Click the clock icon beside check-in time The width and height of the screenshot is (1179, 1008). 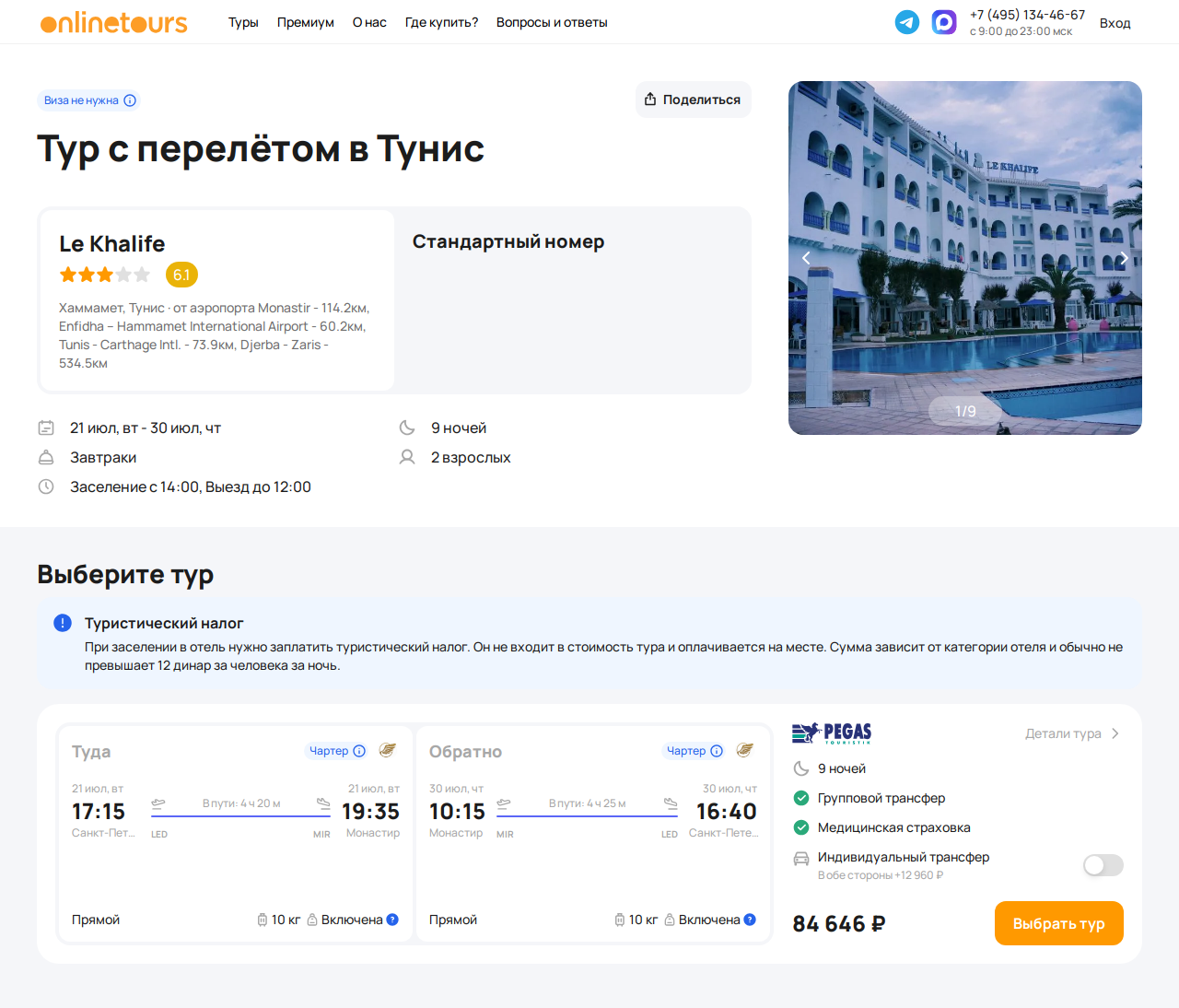click(x=46, y=486)
